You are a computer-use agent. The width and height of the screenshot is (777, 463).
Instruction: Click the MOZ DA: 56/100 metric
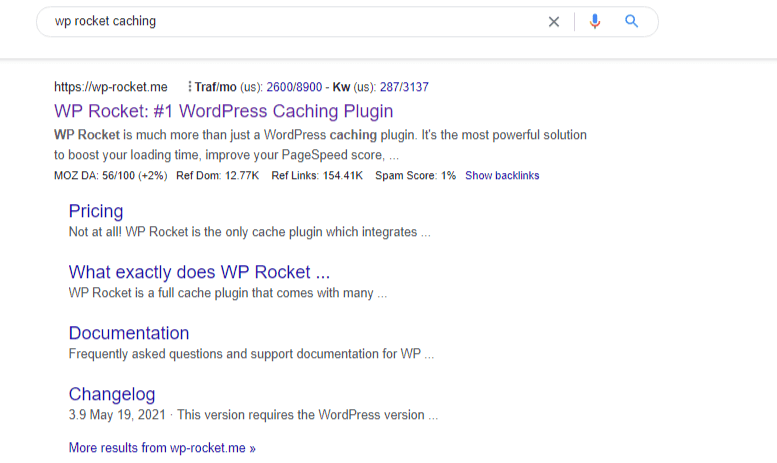click(x=109, y=176)
